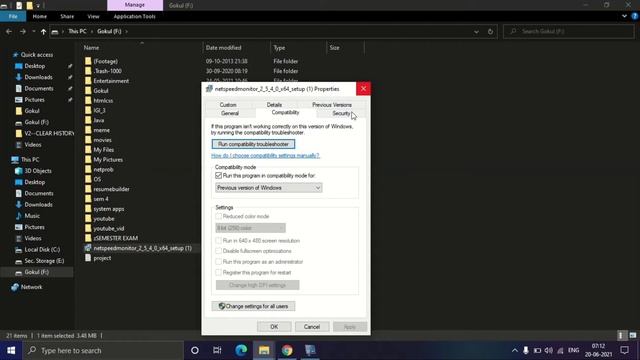This screenshot has width=640, height=360.
Task: Go up one folder level
Action: coord(43,31)
